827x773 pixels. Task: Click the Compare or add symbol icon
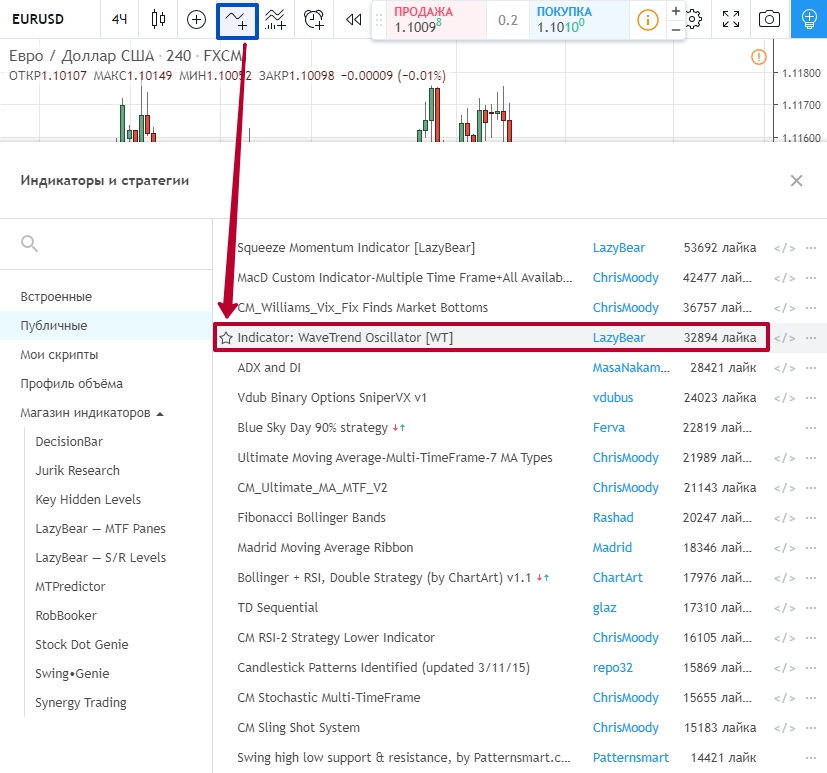click(x=197, y=19)
